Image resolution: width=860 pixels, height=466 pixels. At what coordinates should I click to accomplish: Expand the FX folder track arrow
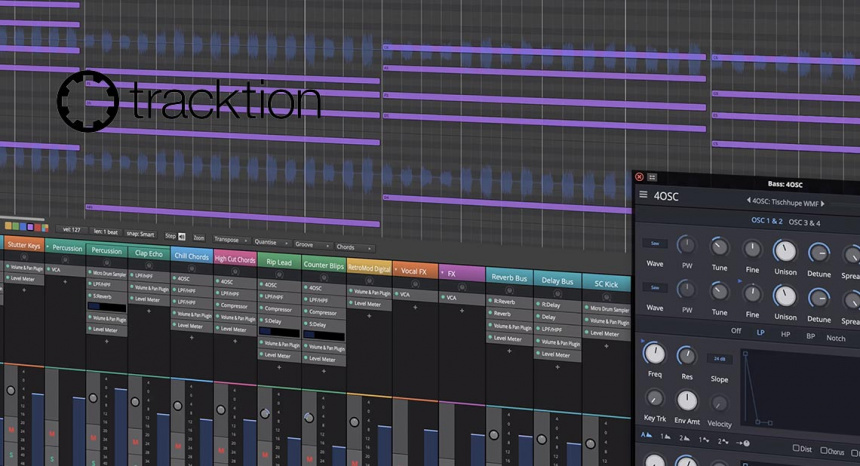click(x=443, y=272)
